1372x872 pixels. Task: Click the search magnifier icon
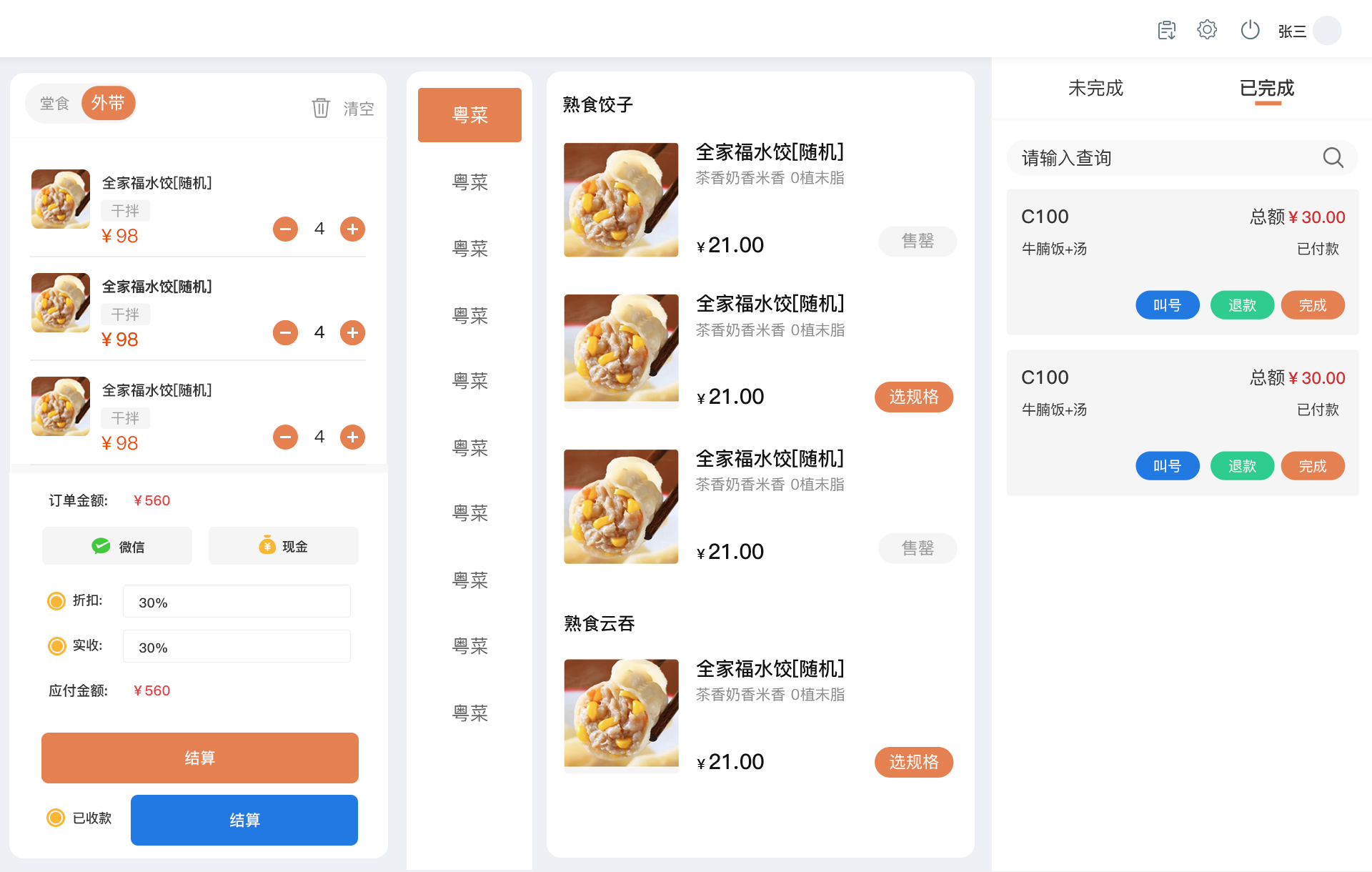(1333, 157)
